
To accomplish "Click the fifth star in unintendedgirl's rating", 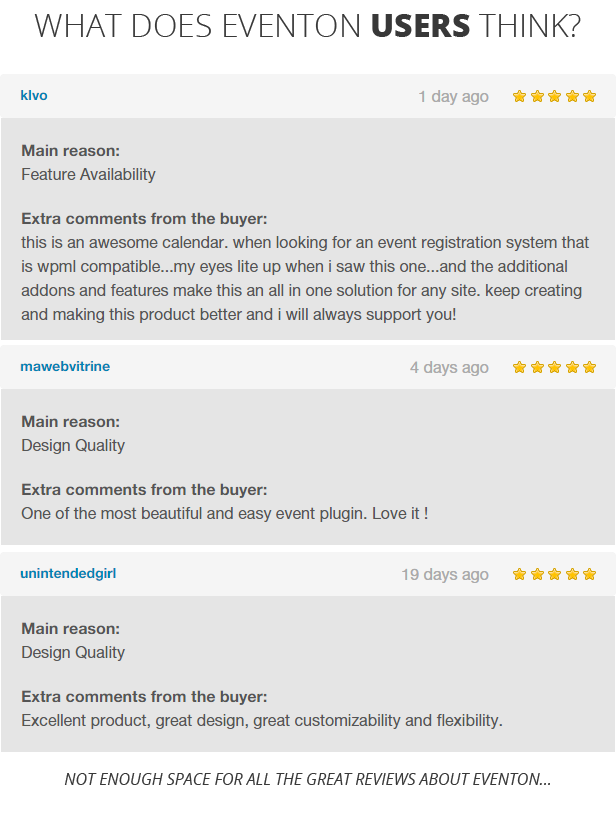I will [589, 574].
